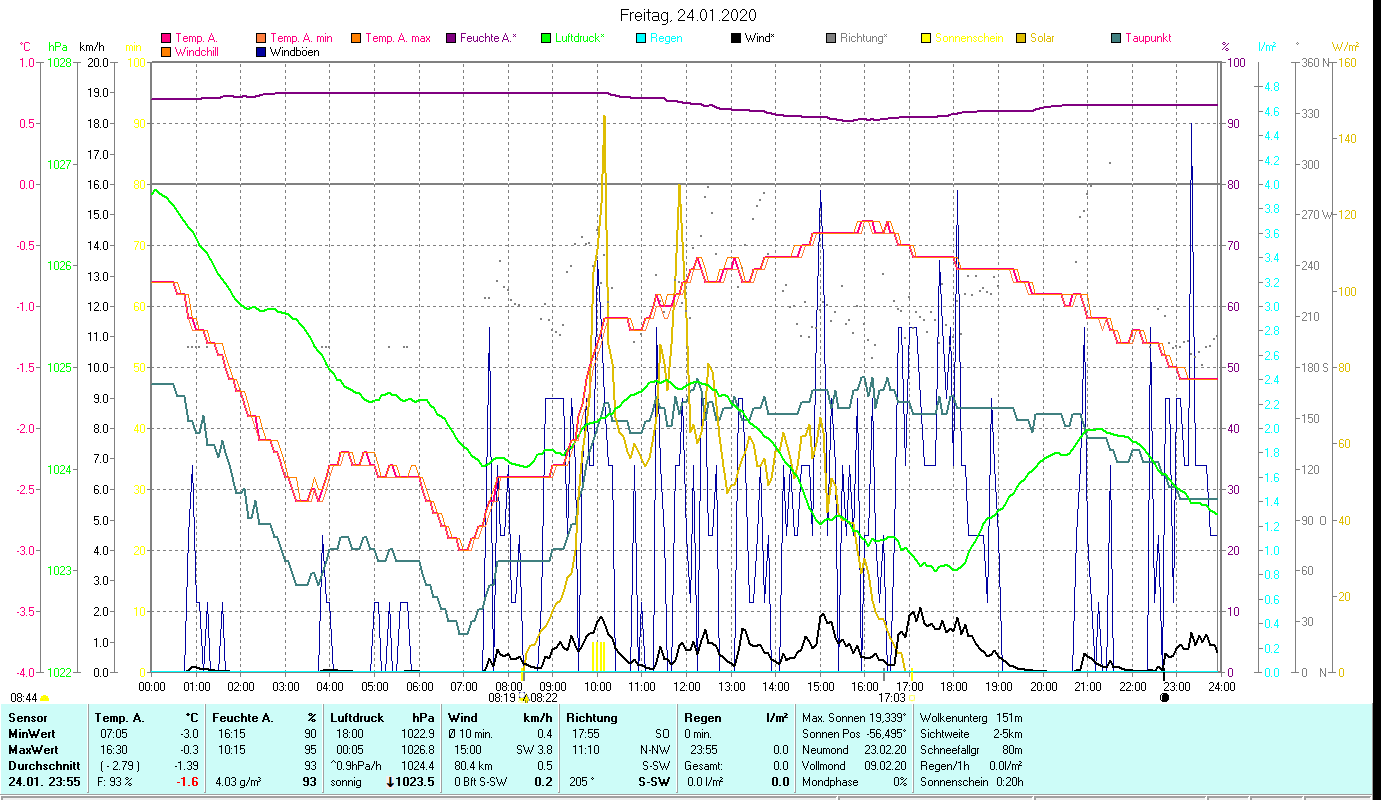Click the green Luftdruck* legend swatch
The height and width of the screenshot is (800, 1381).
coord(546,39)
